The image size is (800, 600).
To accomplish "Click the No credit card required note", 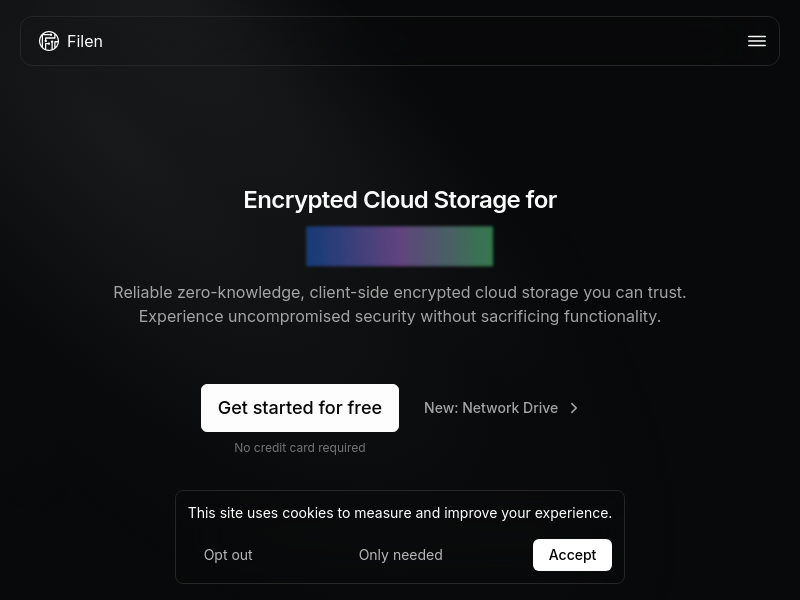I will (x=300, y=448).
